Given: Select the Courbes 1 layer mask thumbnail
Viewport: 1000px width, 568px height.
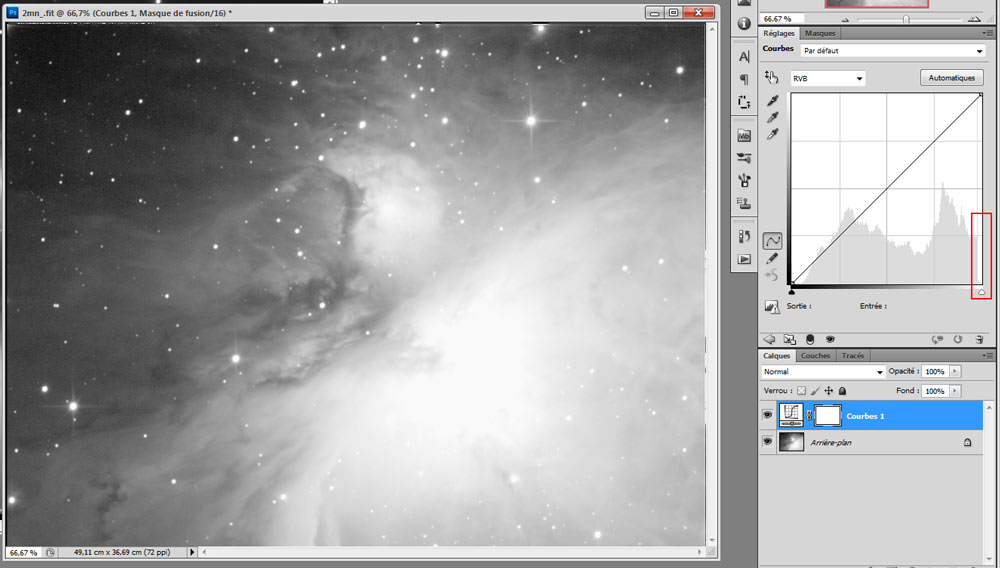Looking at the screenshot, I should [828, 416].
